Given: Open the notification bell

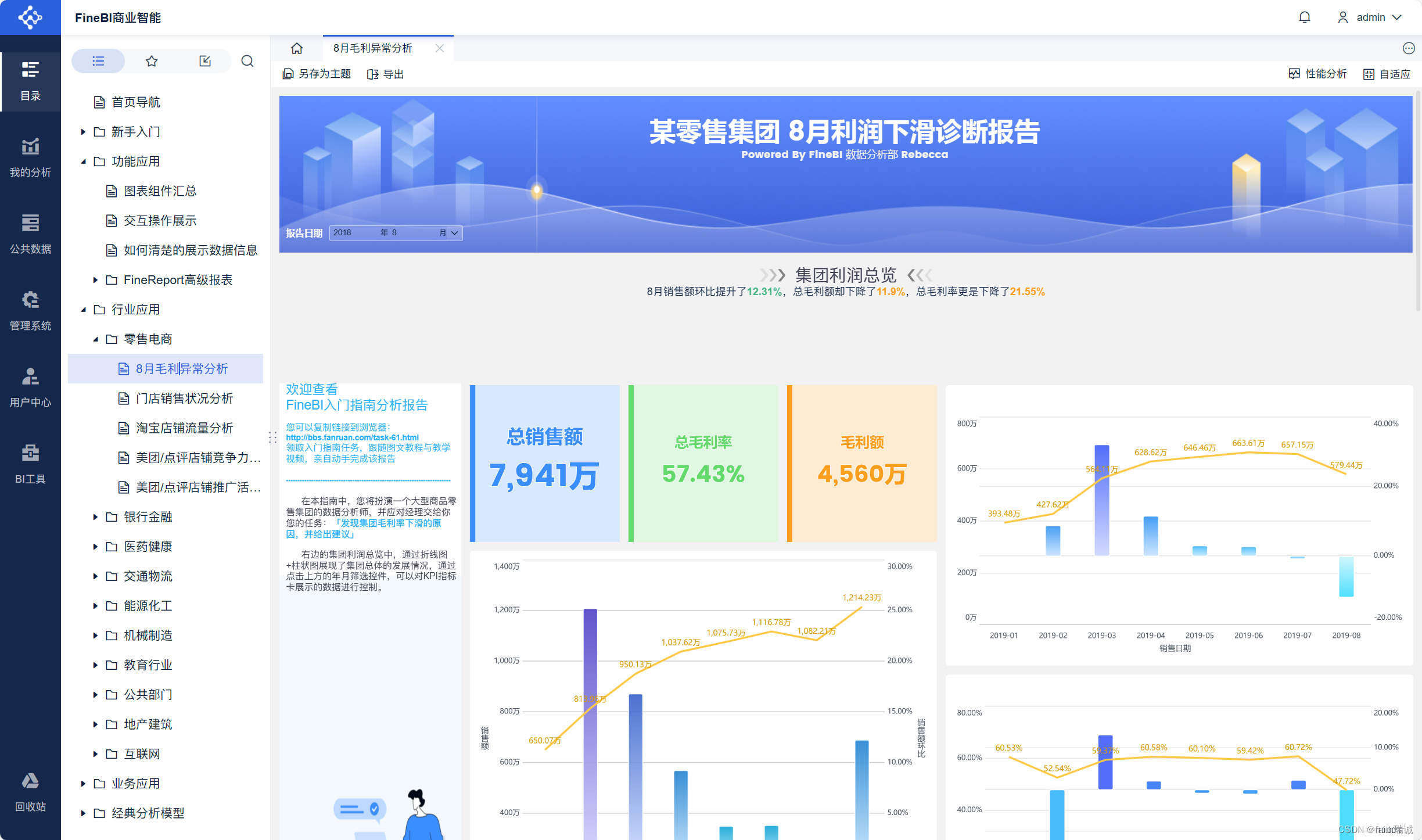Looking at the screenshot, I should (1304, 17).
